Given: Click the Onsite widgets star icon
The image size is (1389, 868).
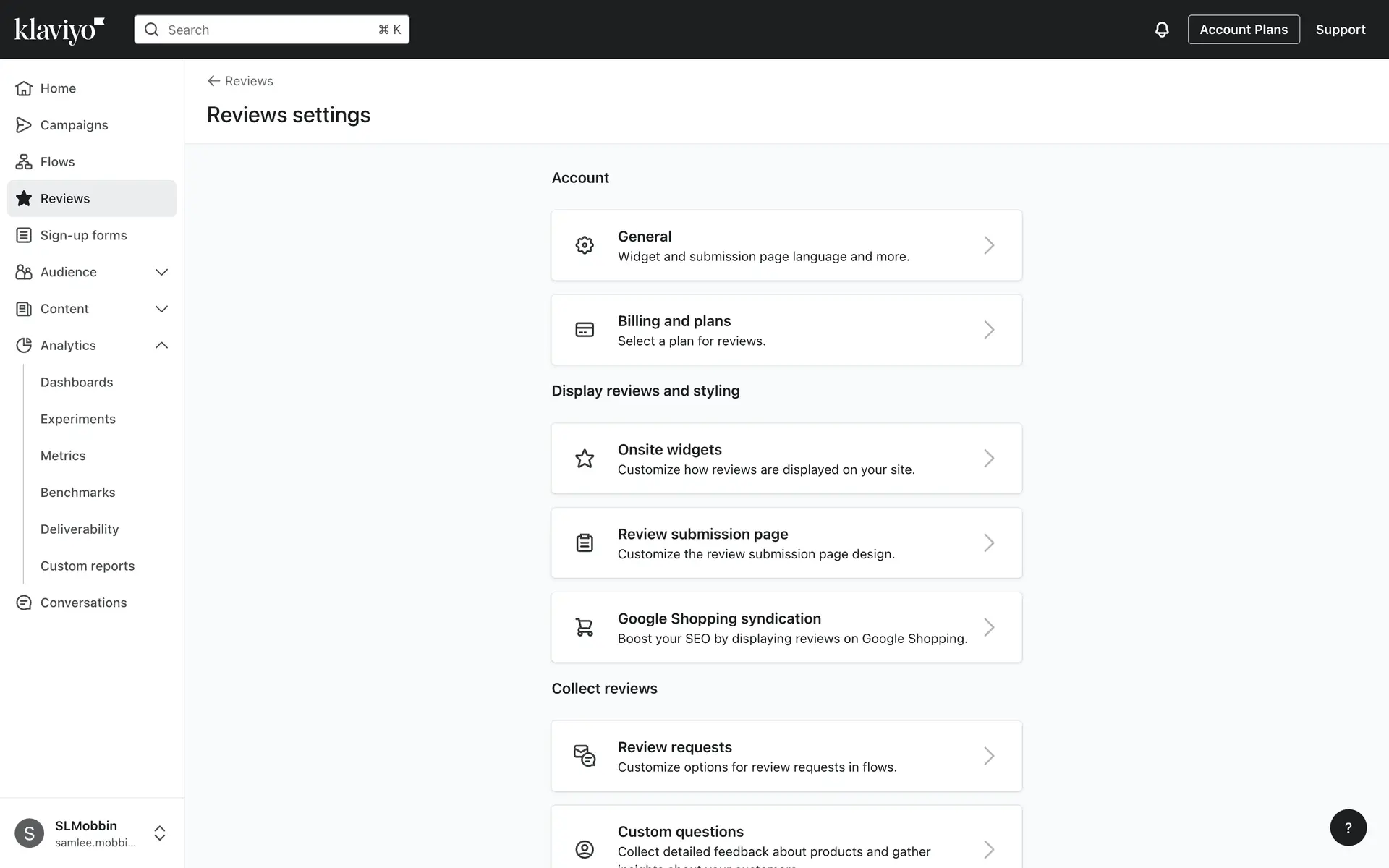Looking at the screenshot, I should (585, 459).
